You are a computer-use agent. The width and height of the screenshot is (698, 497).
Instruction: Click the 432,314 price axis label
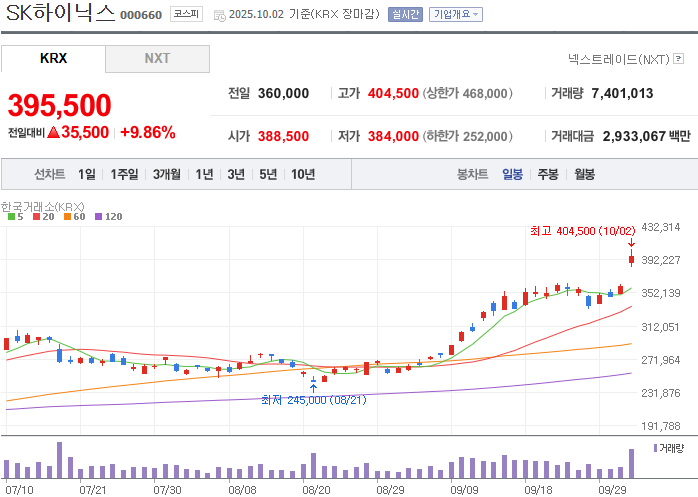pyautogui.click(x=661, y=227)
